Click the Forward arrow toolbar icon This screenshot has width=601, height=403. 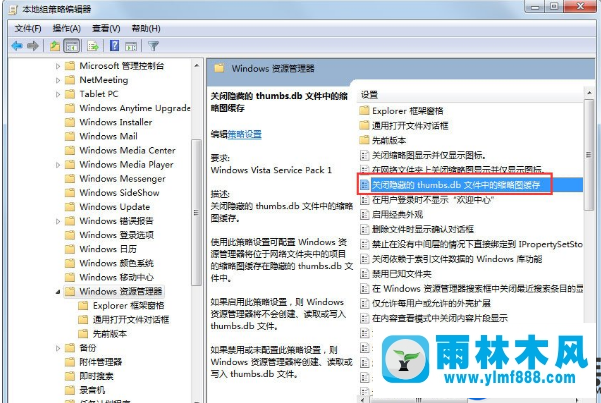tap(33, 46)
